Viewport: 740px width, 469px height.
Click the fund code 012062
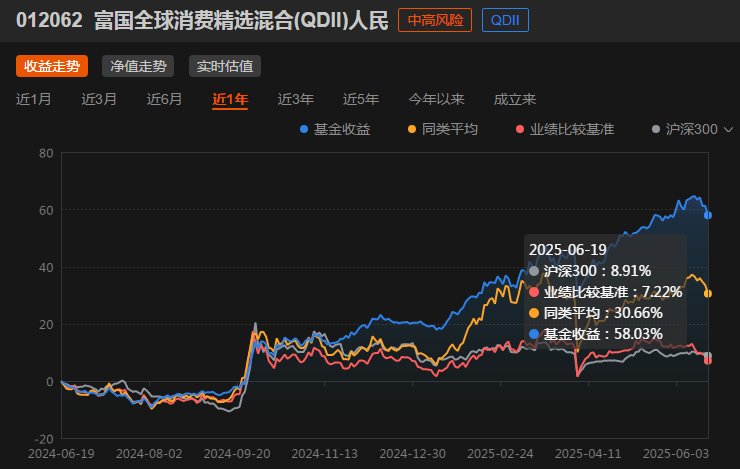point(49,21)
